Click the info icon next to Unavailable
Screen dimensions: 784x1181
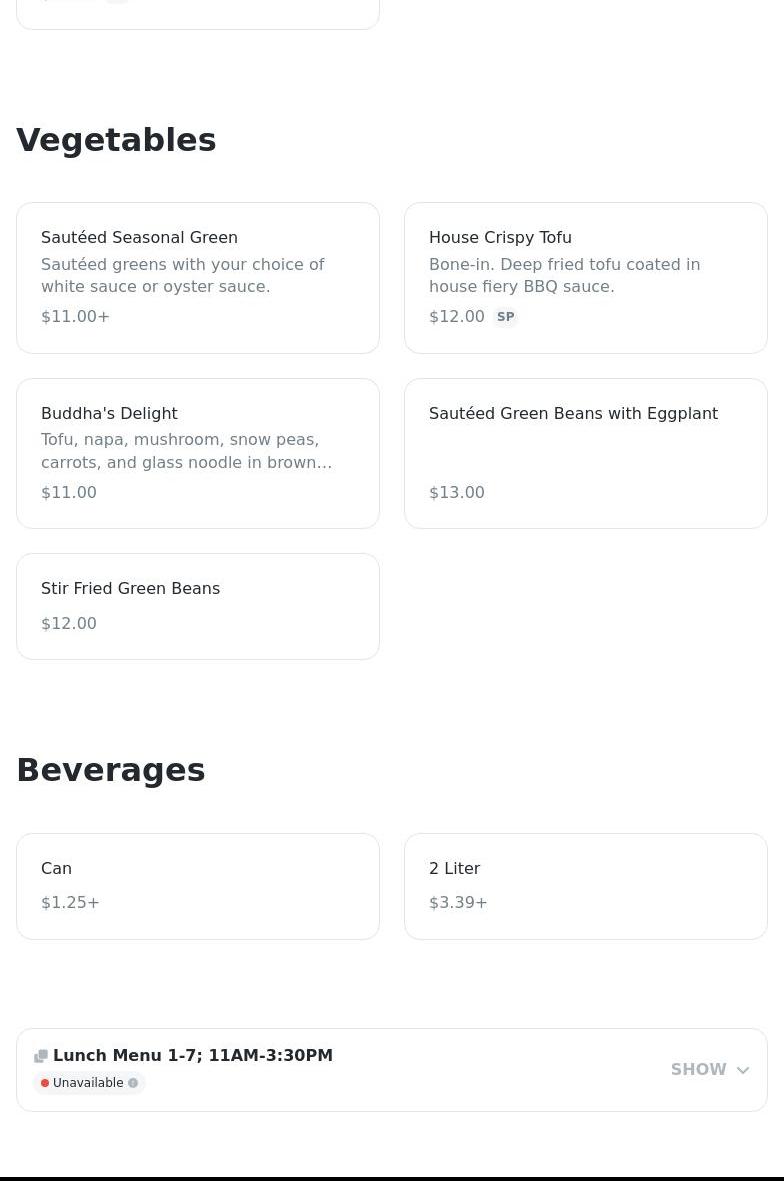point(133,1083)
